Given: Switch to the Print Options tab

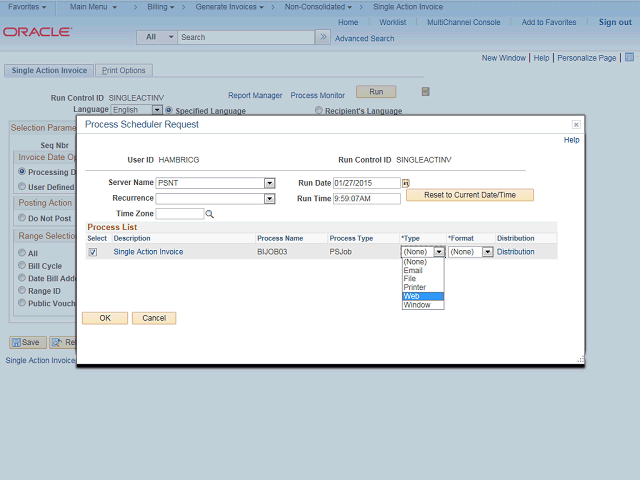Looking at the screenshot, I should coord(124,71).
